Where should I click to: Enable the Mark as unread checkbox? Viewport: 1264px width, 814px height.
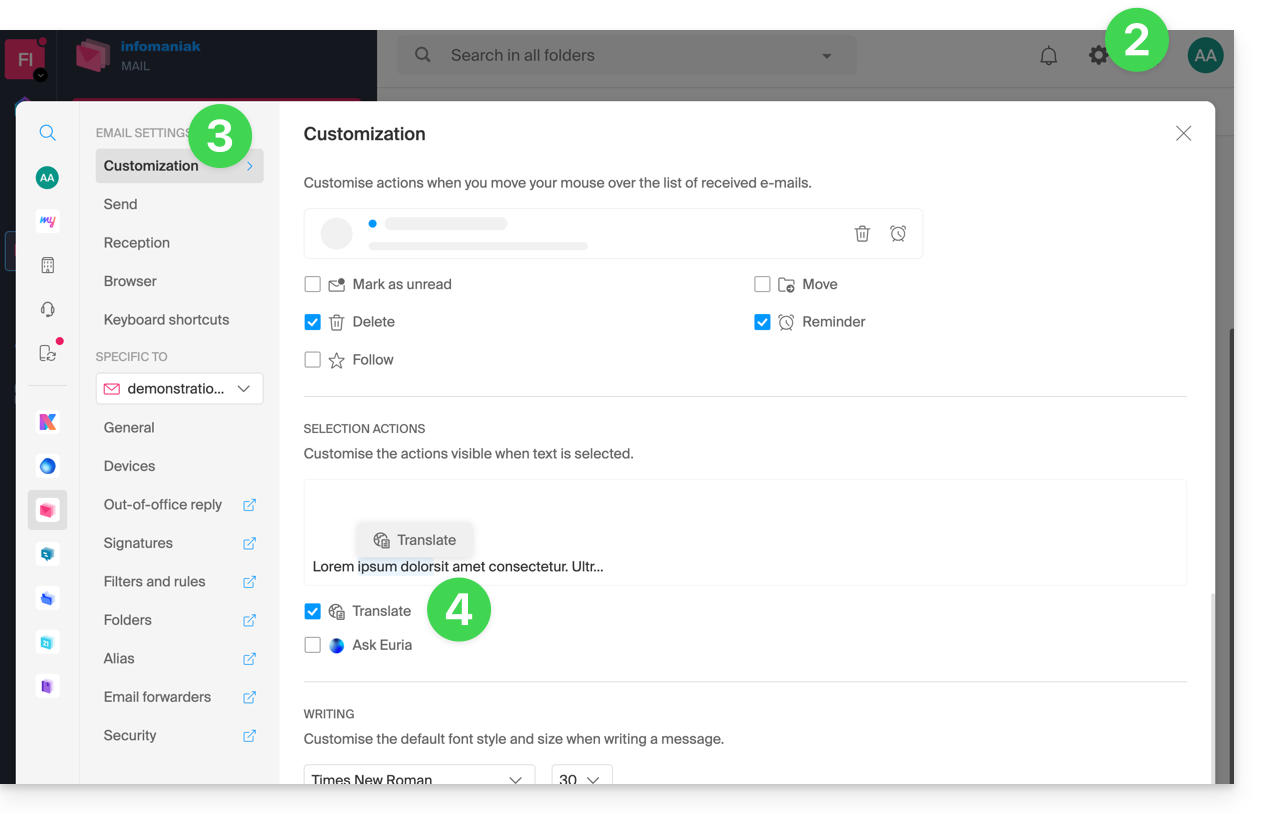coord(313,284)
